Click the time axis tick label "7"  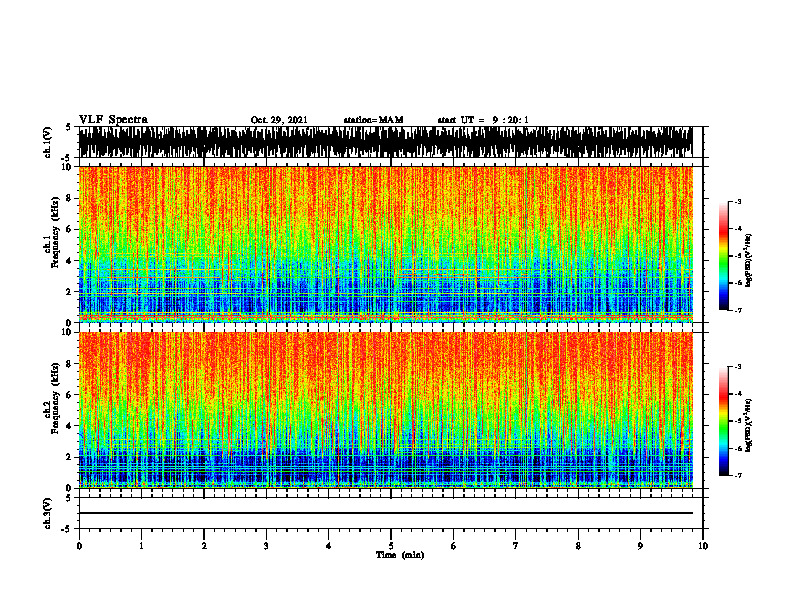coord(516,546)
